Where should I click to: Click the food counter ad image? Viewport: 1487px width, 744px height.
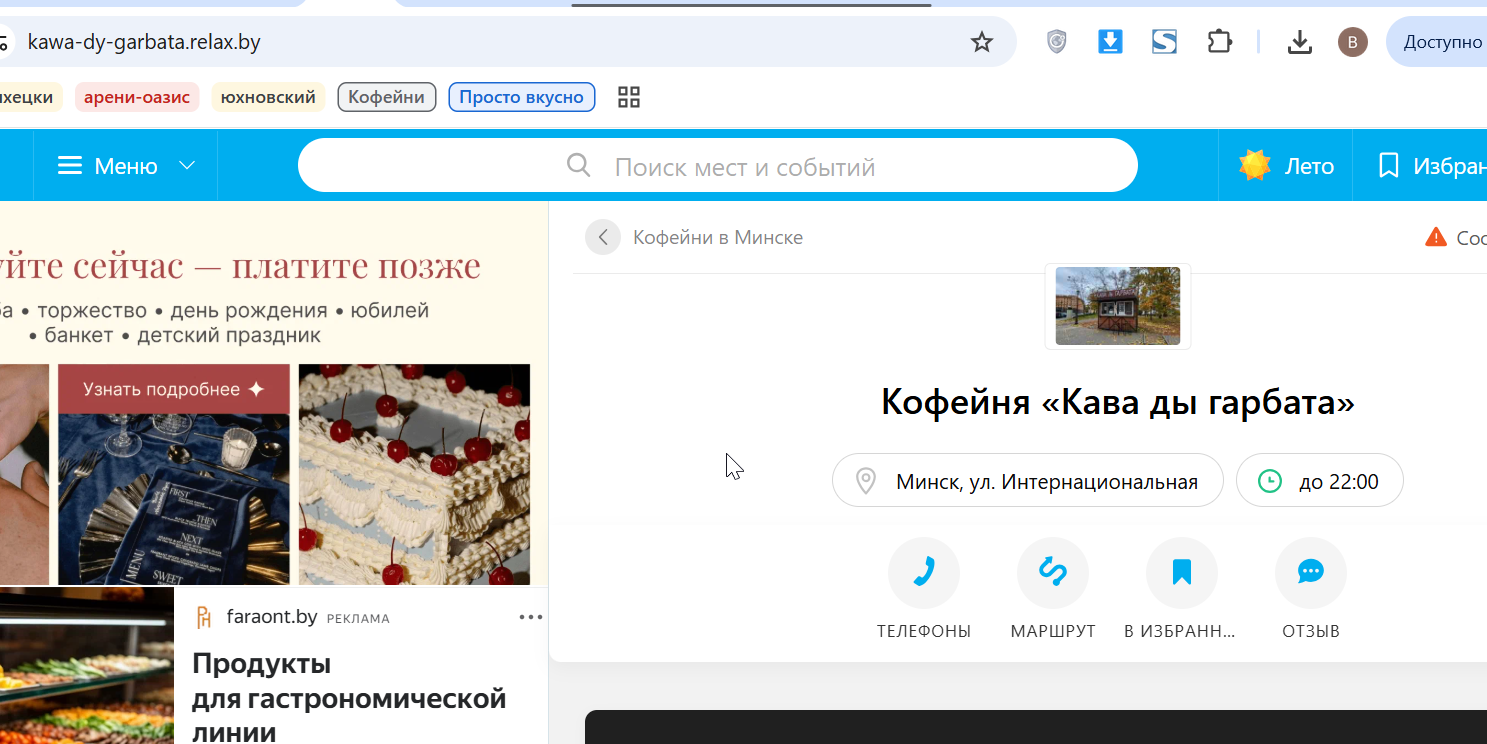tap(87, 666)
